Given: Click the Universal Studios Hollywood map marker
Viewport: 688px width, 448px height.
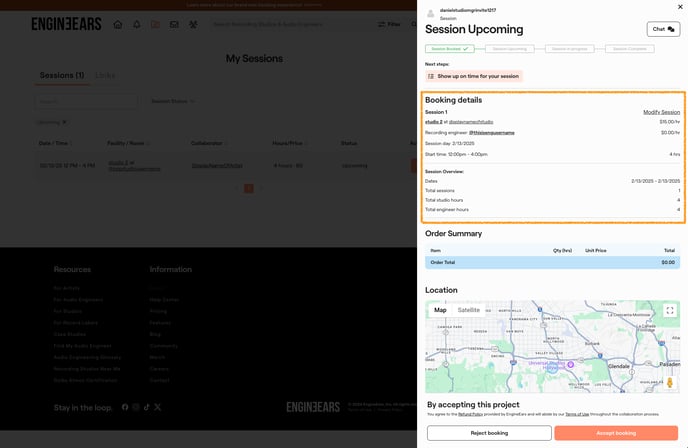Looking at the screenshot, I should (x=570, y=365).
